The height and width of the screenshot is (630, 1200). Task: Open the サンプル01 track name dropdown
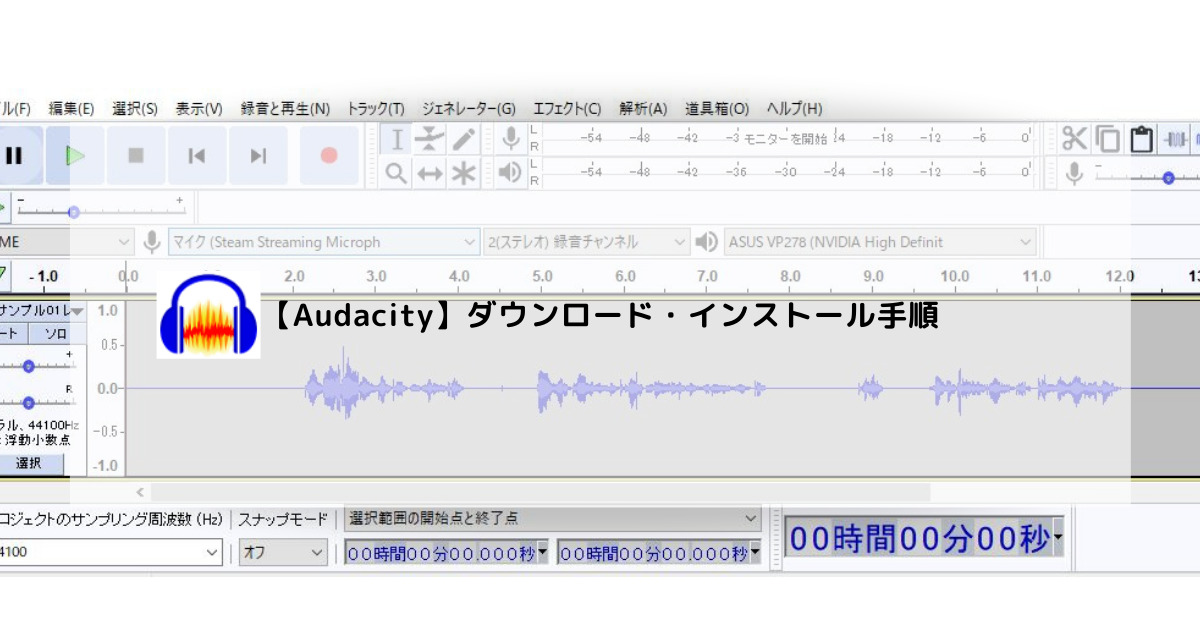[42, 311]
